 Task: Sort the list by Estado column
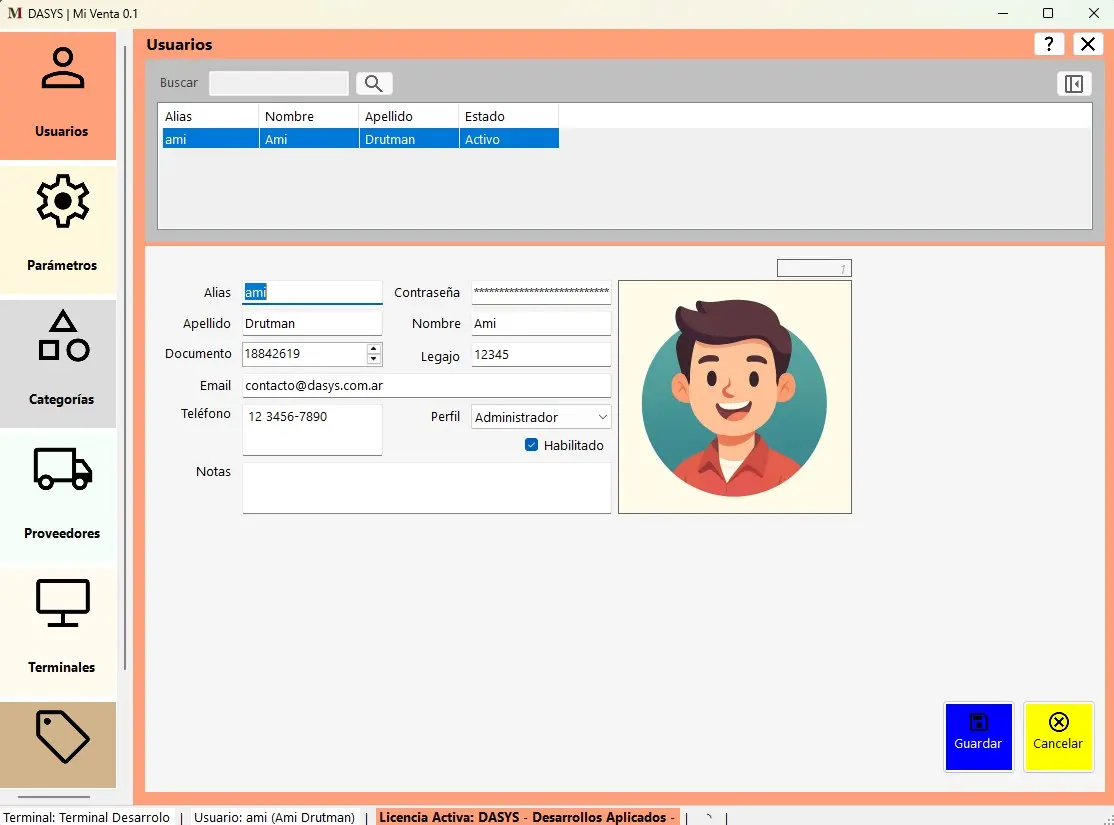click(x=508, y=117)
